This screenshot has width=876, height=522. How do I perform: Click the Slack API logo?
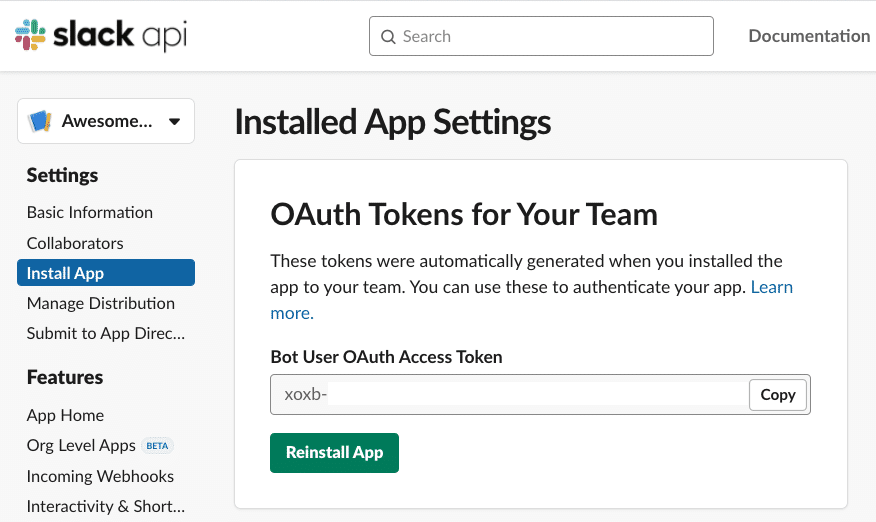tap(101, 35)
